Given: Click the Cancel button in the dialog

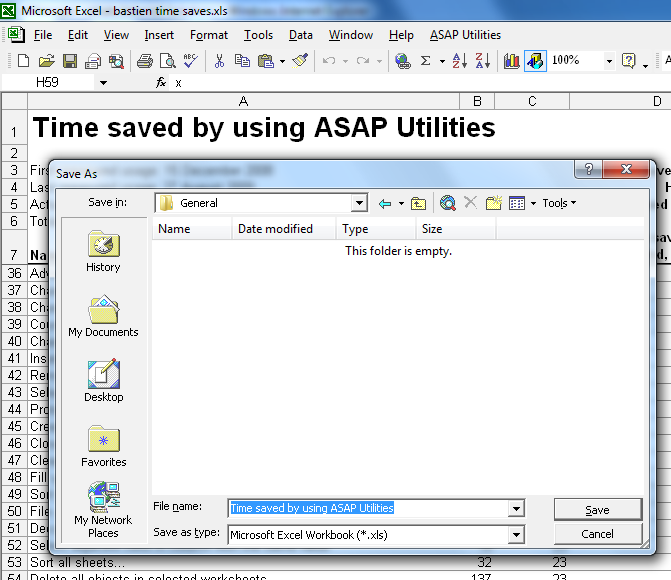Looking at the screenshot, I should point(597,534).
